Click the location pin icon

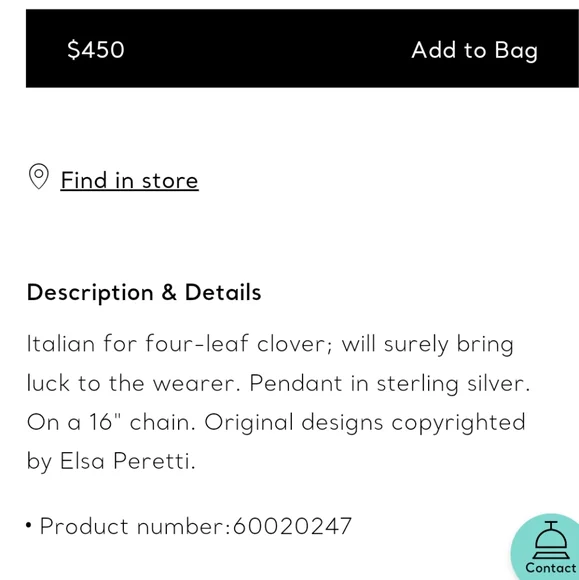(38, 176)
